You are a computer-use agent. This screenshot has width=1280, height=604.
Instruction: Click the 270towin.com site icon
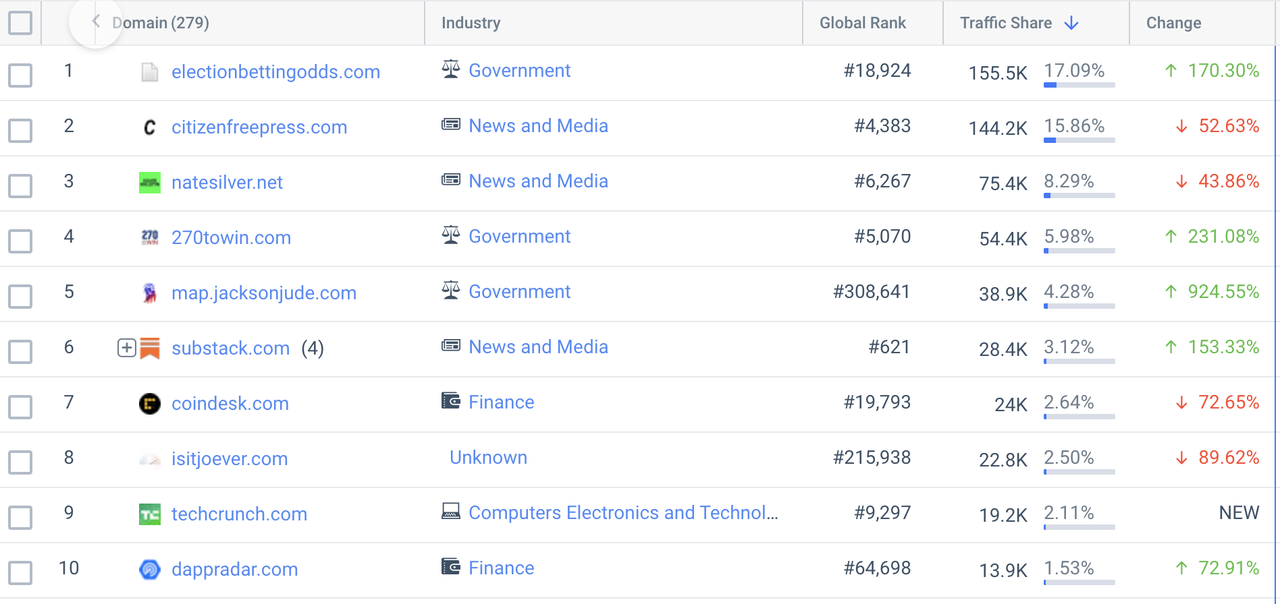[x=149, y=238]
